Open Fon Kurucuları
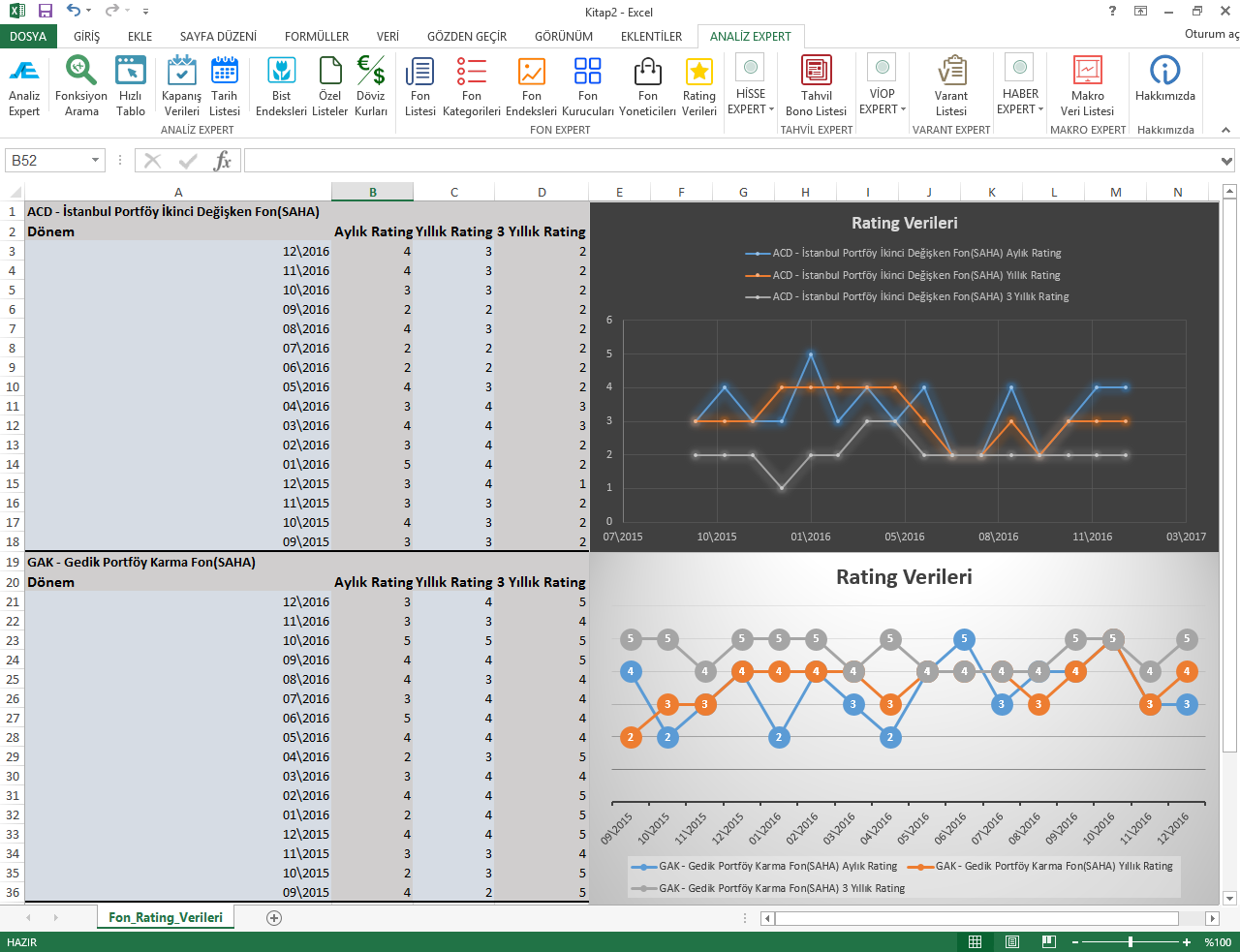 [x=588, y=86]
